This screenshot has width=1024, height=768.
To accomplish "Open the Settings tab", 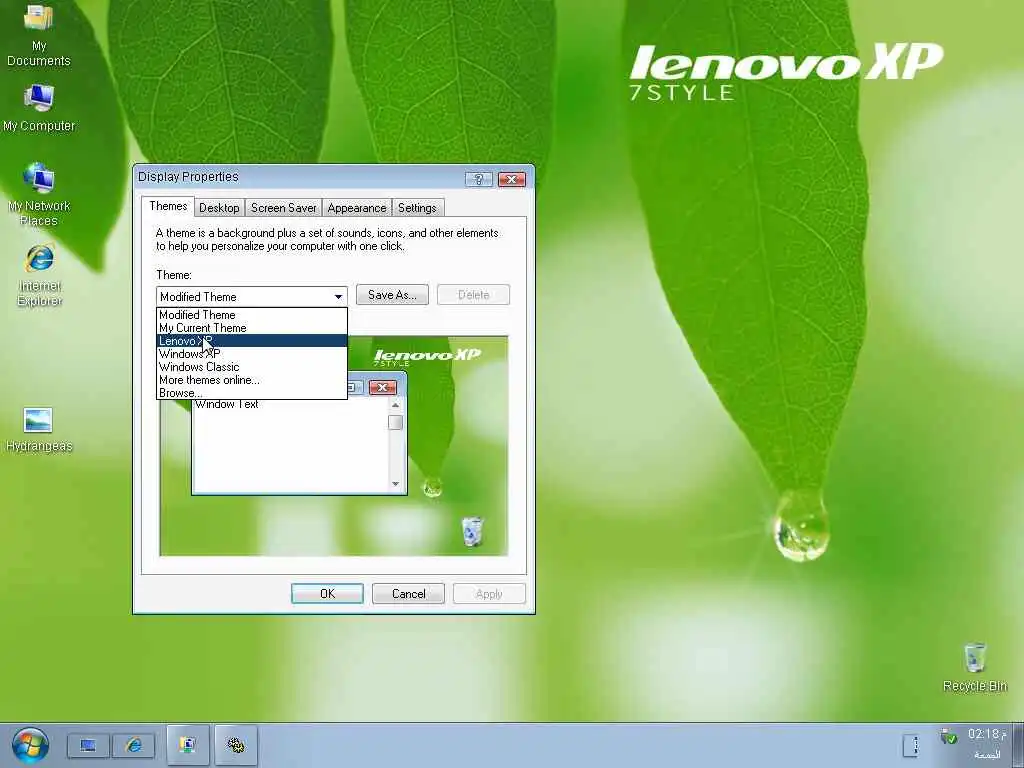I will pos(417,208).
